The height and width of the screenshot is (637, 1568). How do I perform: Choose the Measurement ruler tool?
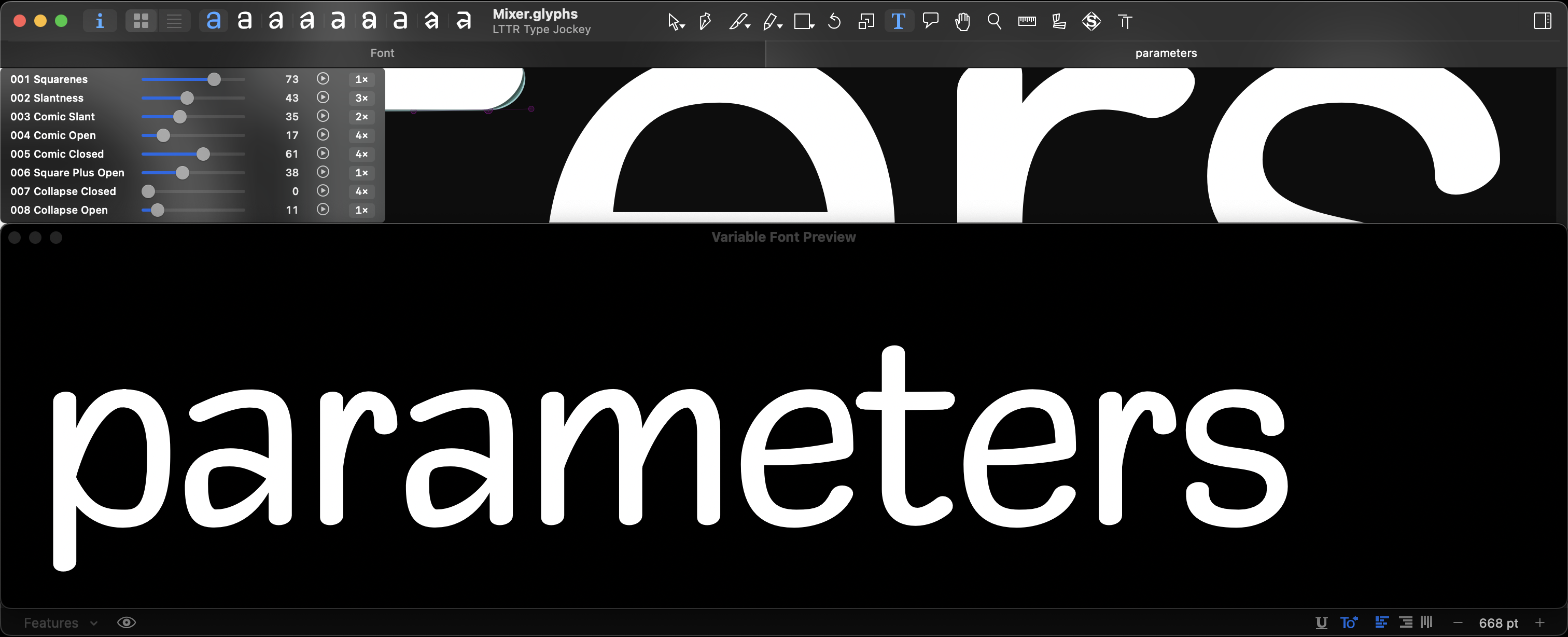(x=1026, y=22)
